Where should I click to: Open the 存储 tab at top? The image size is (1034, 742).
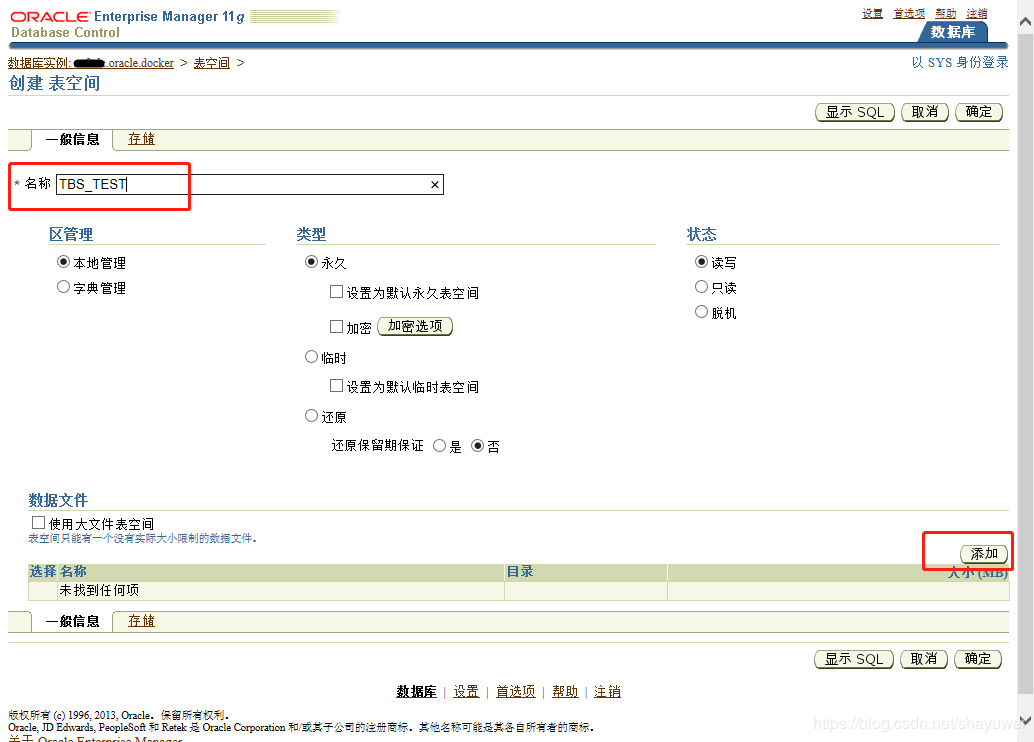[x=141, y=139]
